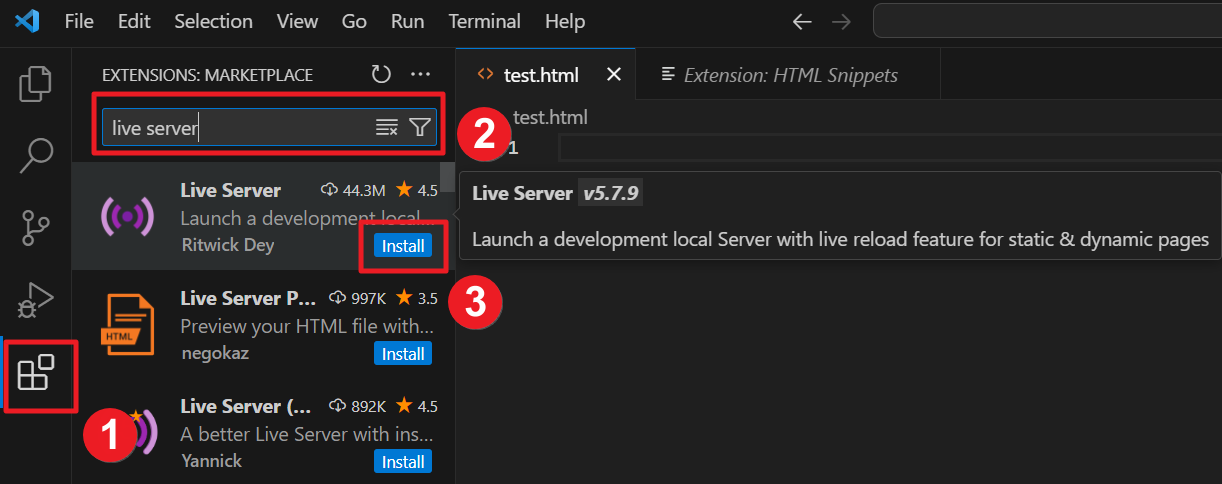
Task: Open the Explorer view in activity bar
Action: point(36,83)
